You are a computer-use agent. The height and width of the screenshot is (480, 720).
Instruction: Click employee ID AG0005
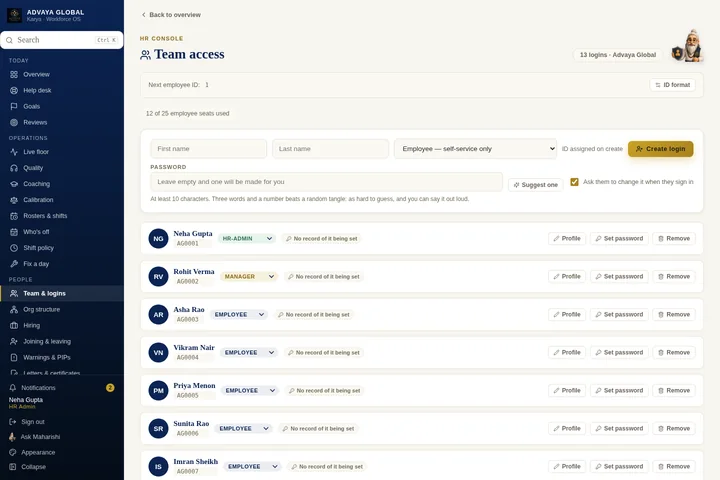pyautogui.click(x=188, y=395)
